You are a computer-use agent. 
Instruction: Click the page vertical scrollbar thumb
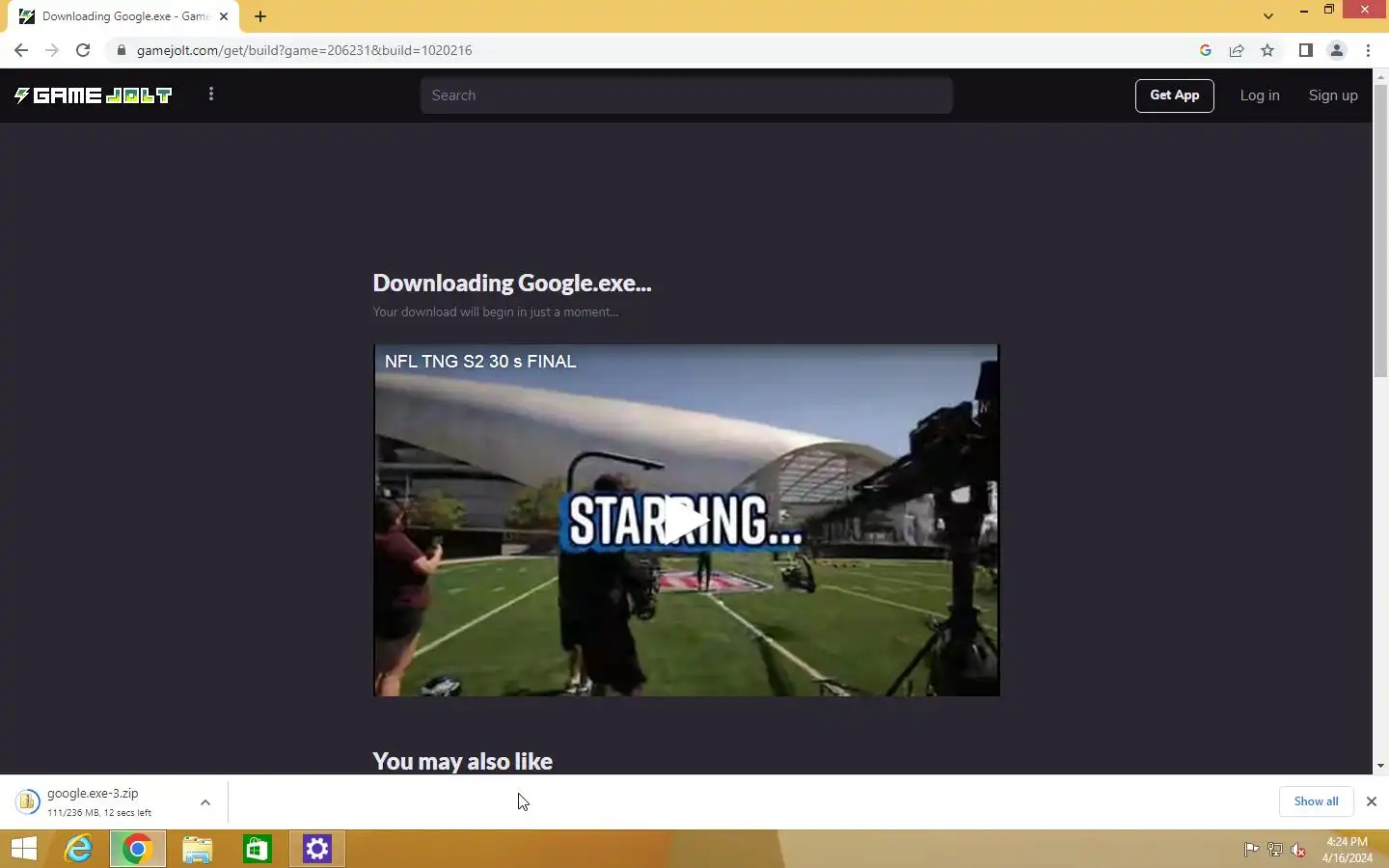tap(1380, 231)
